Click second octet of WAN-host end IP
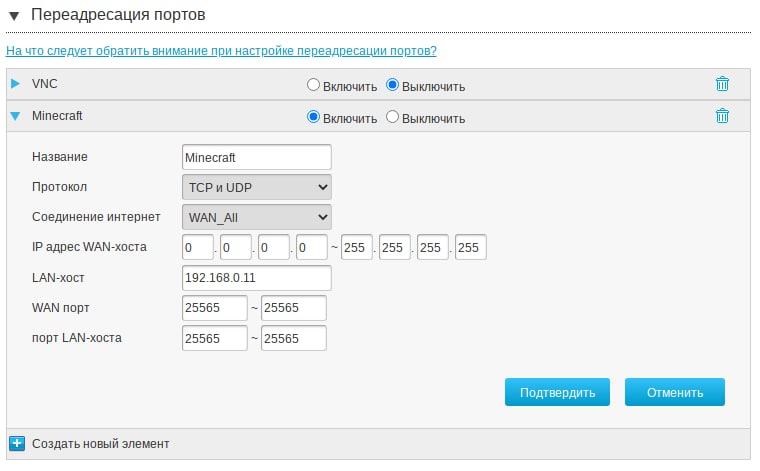Screen dimensions: 760x471 point(395,247)
